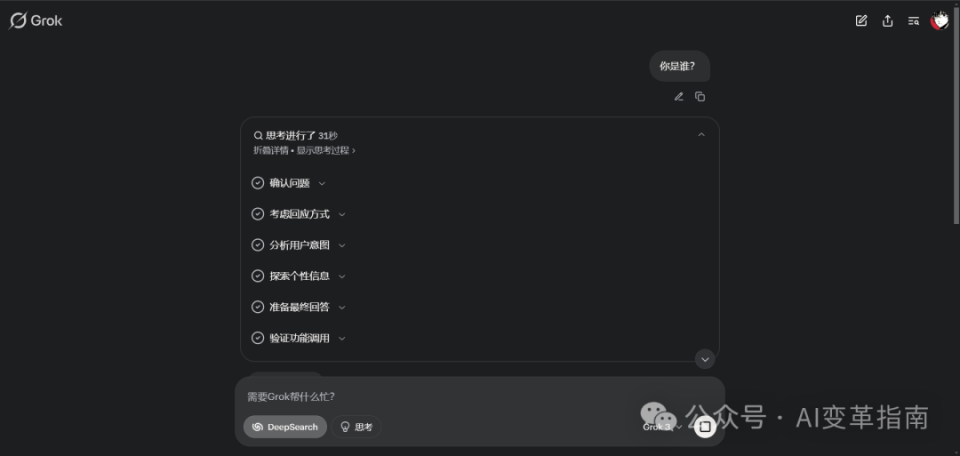Open chat history search icon
This screenshot has height=456, width=960.
[913, 21]
